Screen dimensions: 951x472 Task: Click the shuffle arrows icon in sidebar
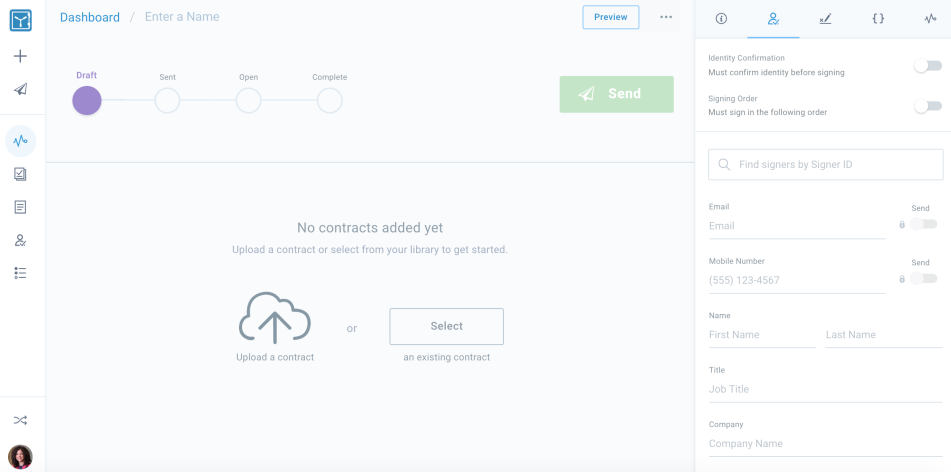tap(21, 420)
